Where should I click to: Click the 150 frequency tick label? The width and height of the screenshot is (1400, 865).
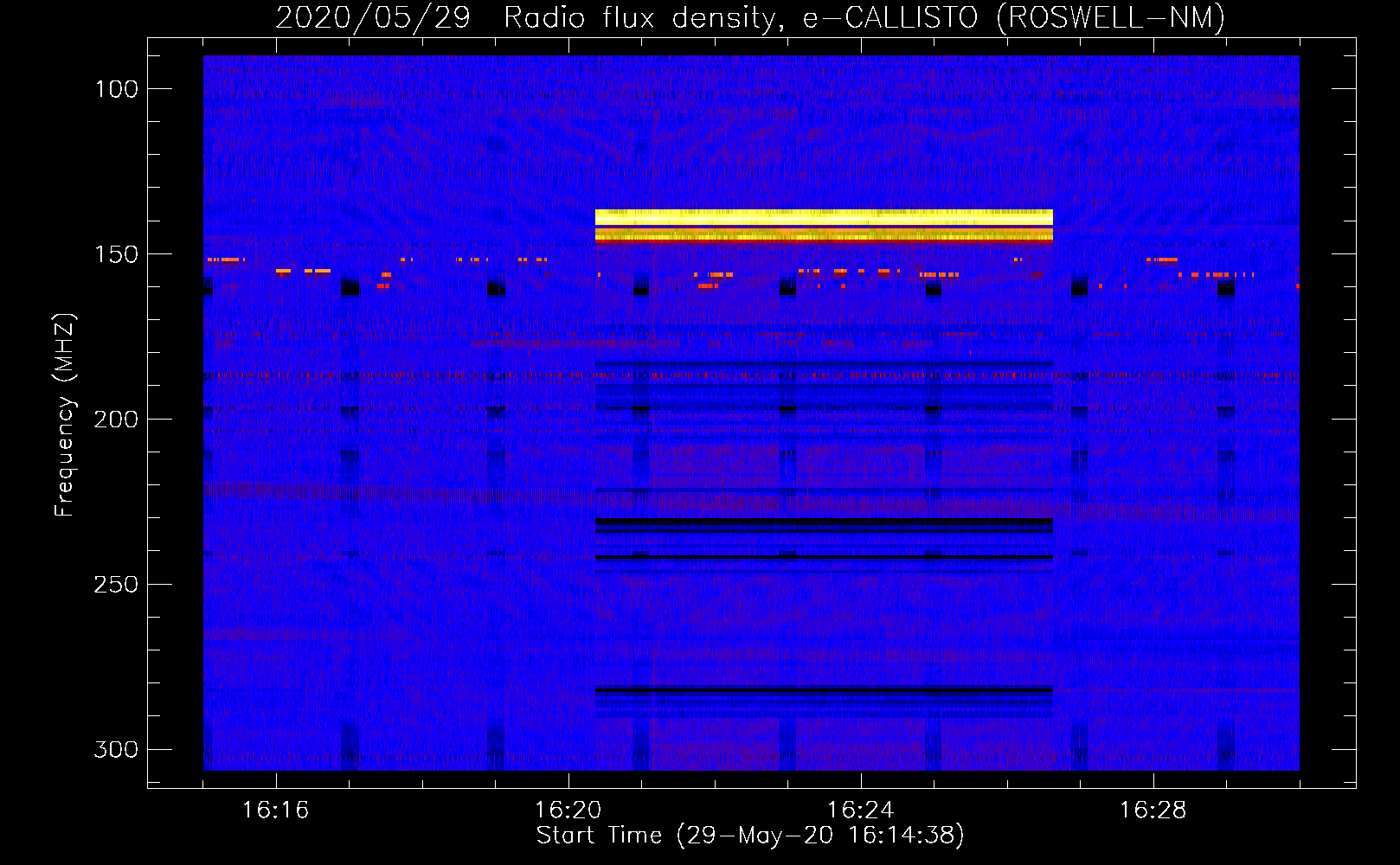117,254
